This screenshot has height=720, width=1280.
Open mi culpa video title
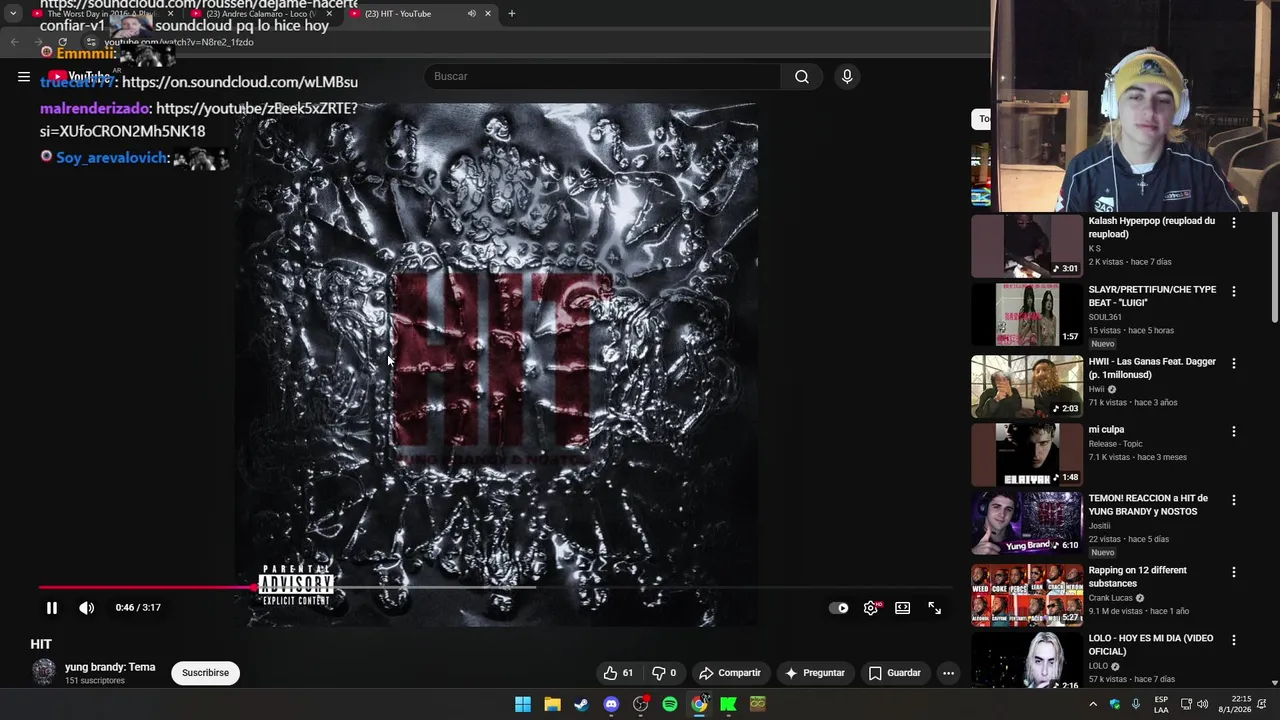click(1106, 430)
